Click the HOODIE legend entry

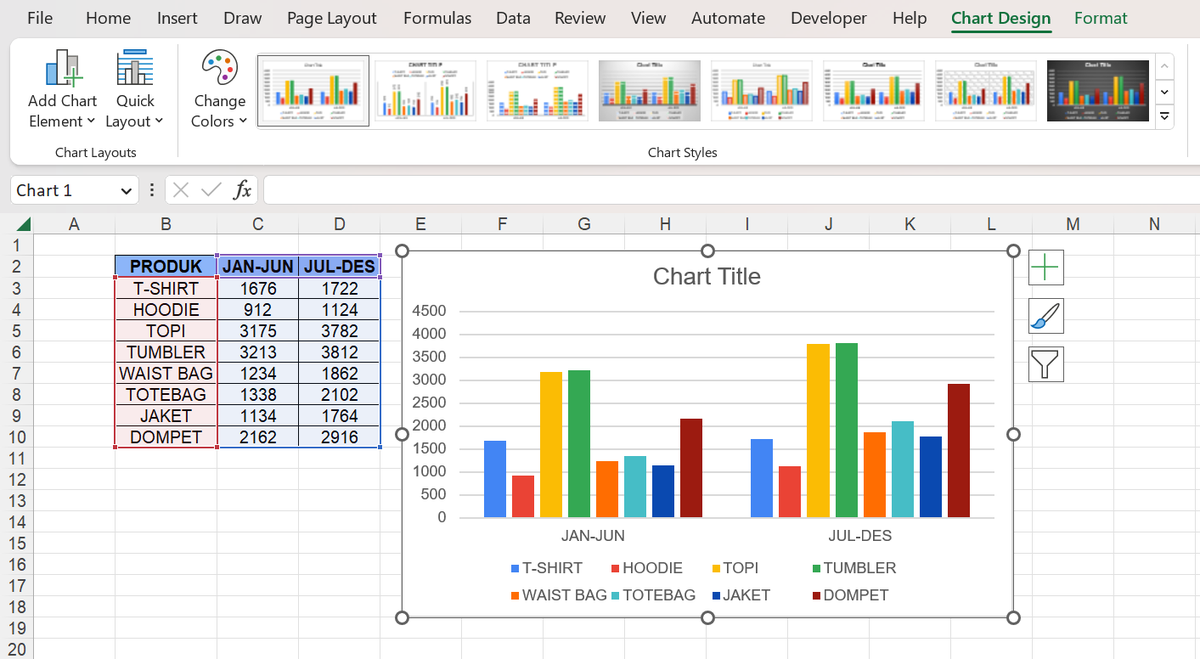pos(647,568)
